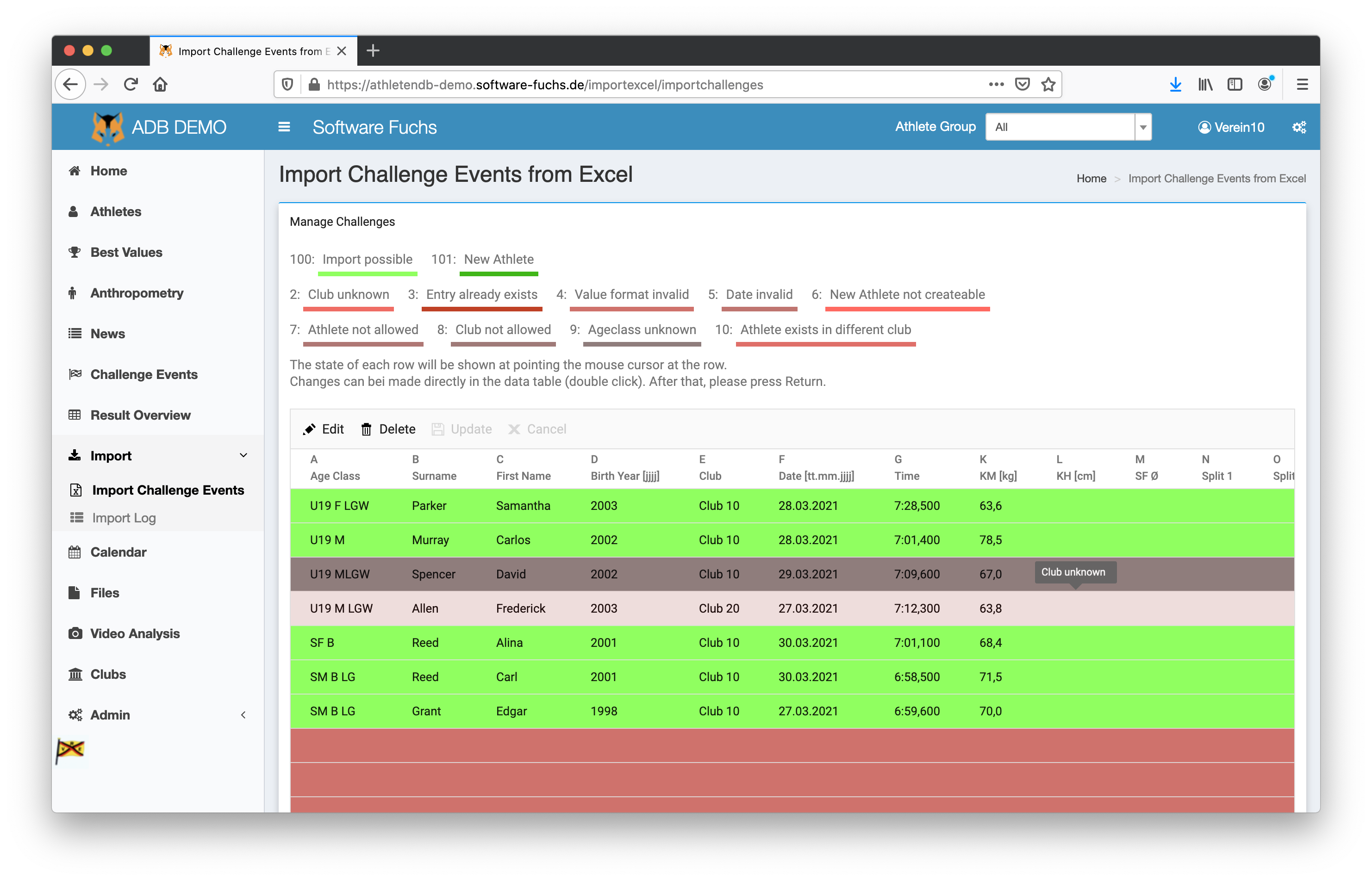Click time '6:58,500' cell
Screen dimensions: 1372x881
[x=917, y=677]
